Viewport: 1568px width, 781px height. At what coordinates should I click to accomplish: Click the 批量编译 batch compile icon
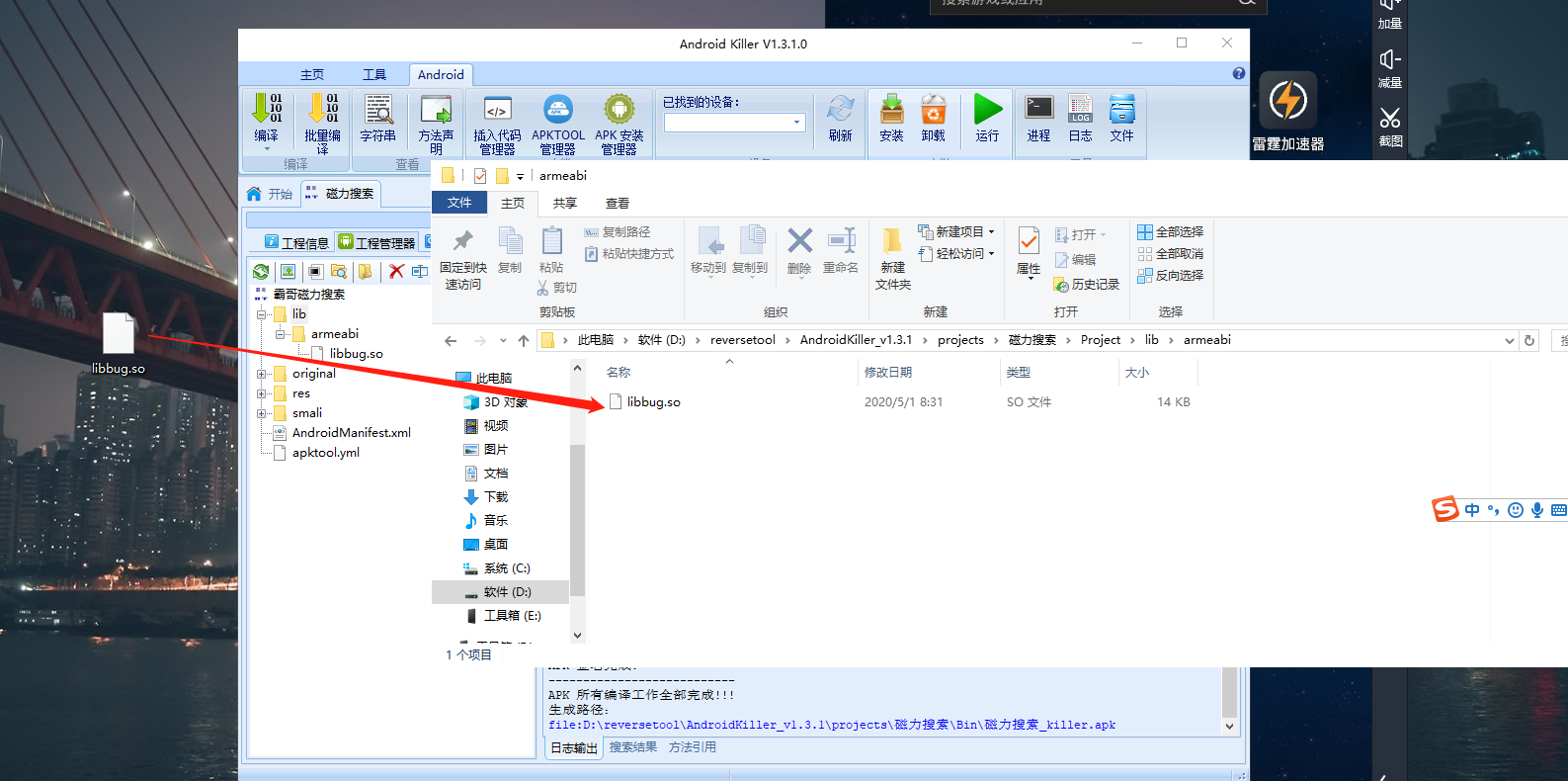[322, 111]
